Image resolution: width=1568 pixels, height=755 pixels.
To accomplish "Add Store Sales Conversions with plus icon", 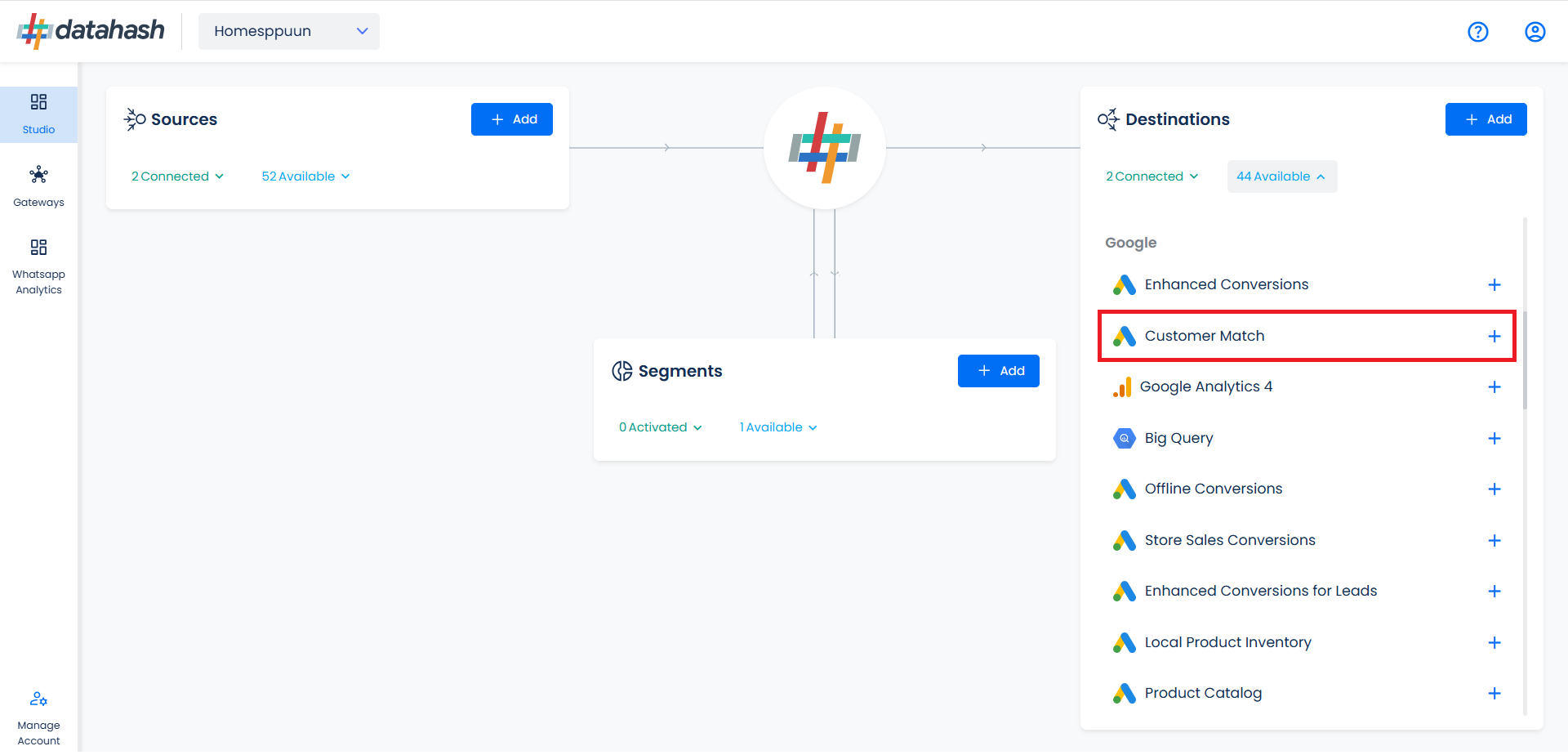I will click(x=1494, y=540).
